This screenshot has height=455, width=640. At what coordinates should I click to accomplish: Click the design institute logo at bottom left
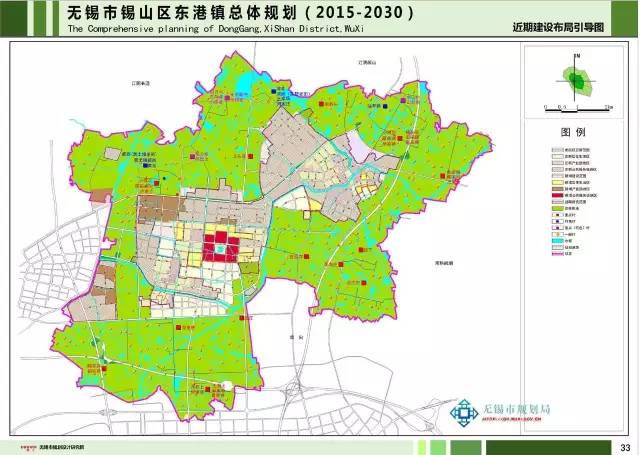click(20, 446)
